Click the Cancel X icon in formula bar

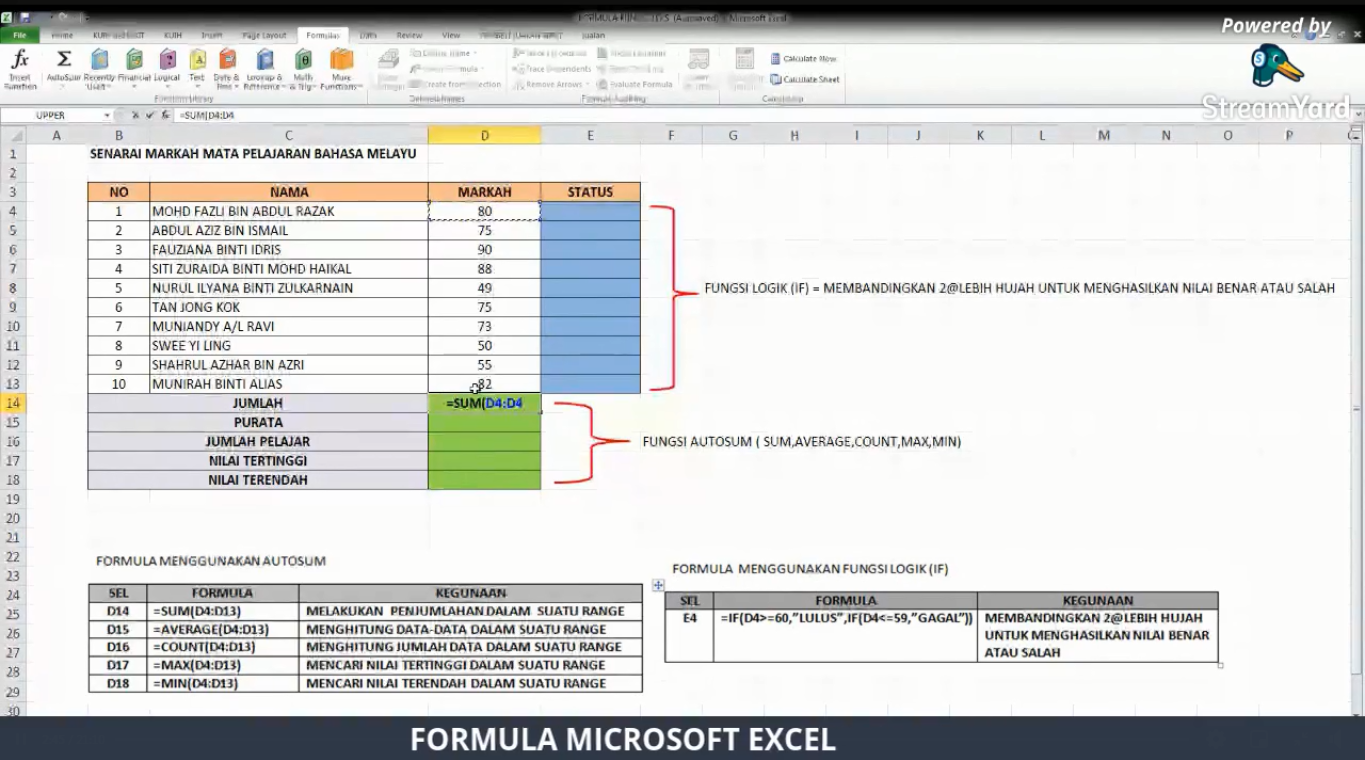(136, 115)
